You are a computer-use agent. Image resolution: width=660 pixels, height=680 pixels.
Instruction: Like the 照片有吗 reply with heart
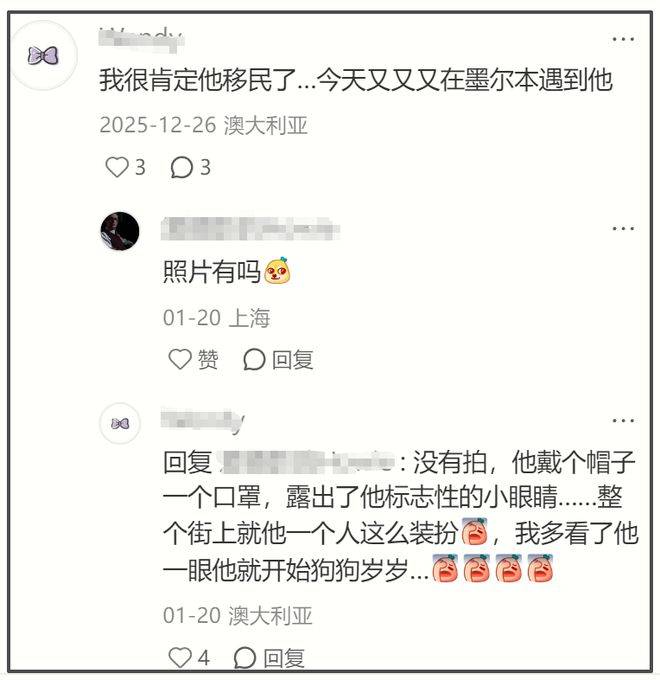(180, 359)
